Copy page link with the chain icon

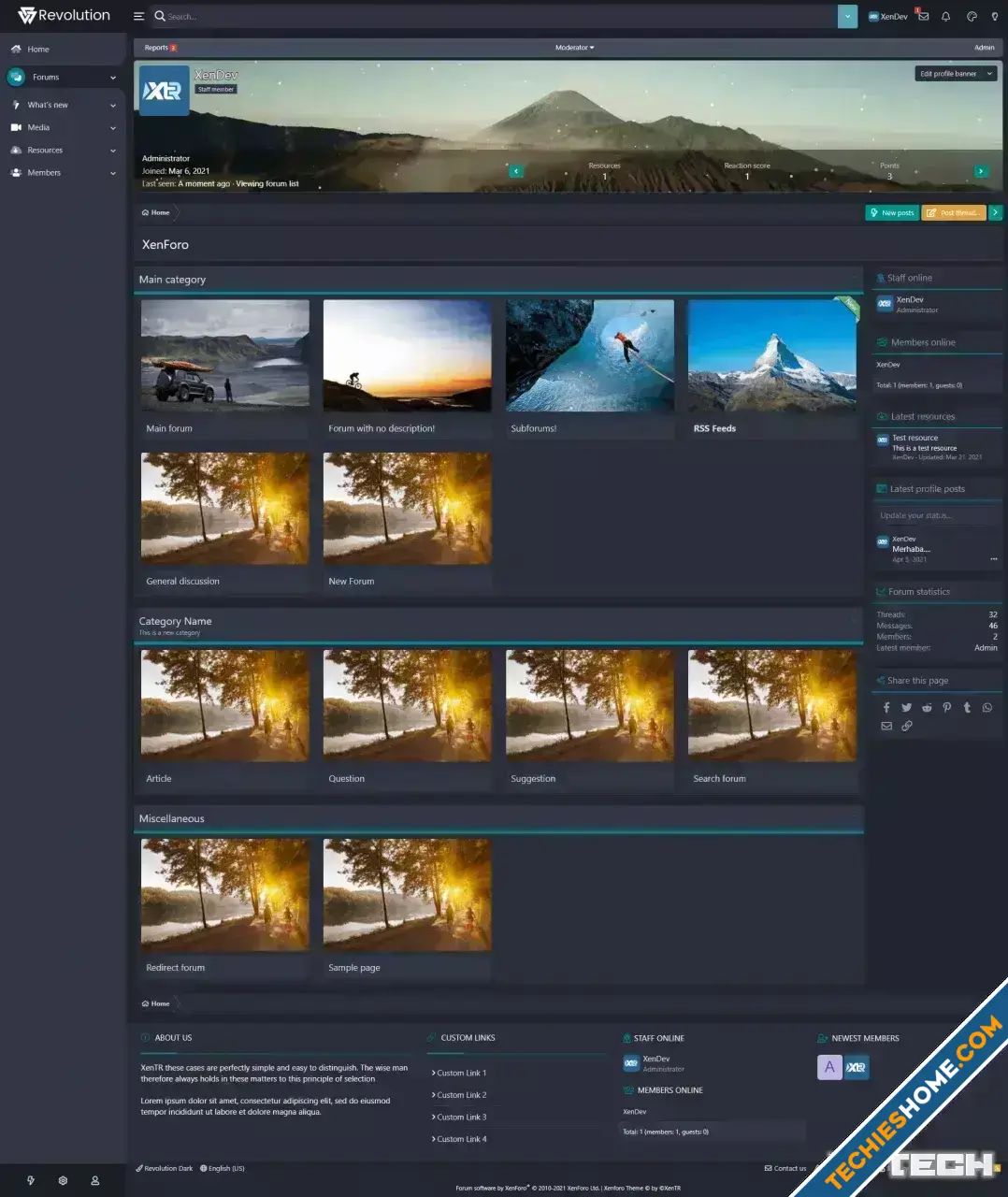tap(906, 726)
